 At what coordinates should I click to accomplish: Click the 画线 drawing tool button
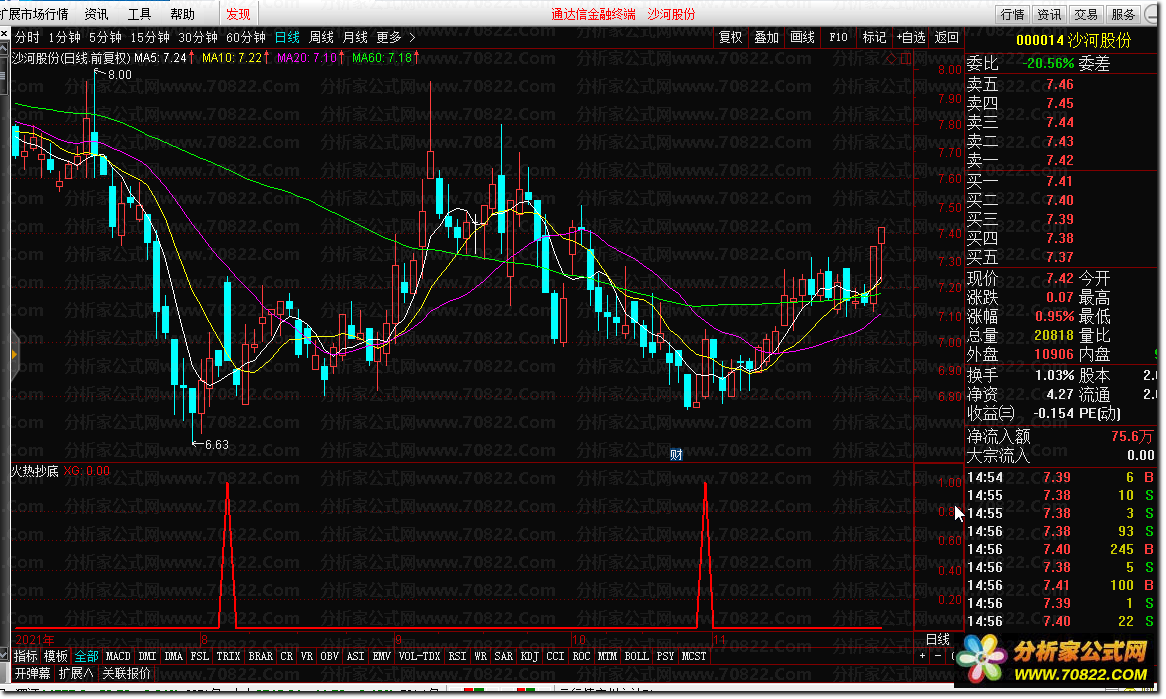click(x=802, y=37)
